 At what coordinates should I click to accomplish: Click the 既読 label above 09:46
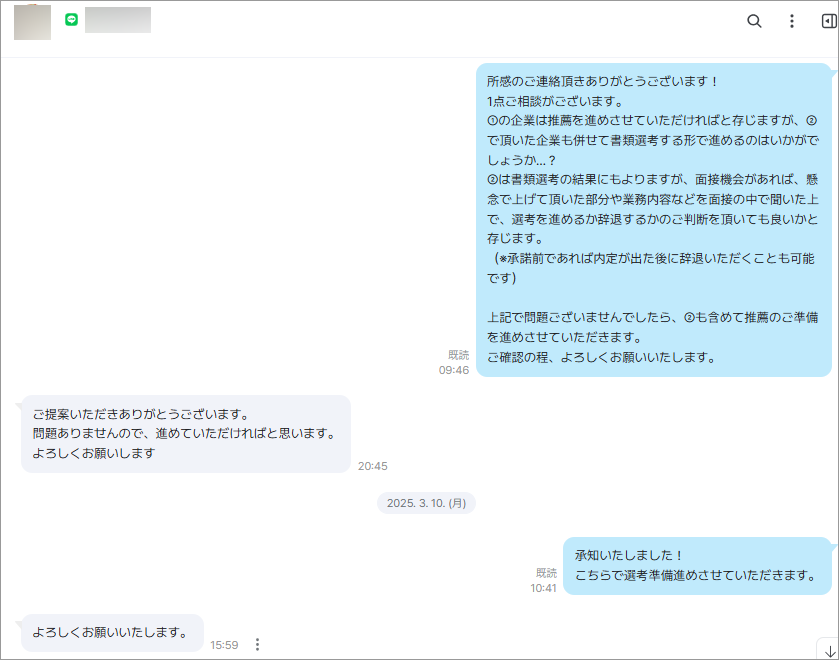(x=458, y=355)
